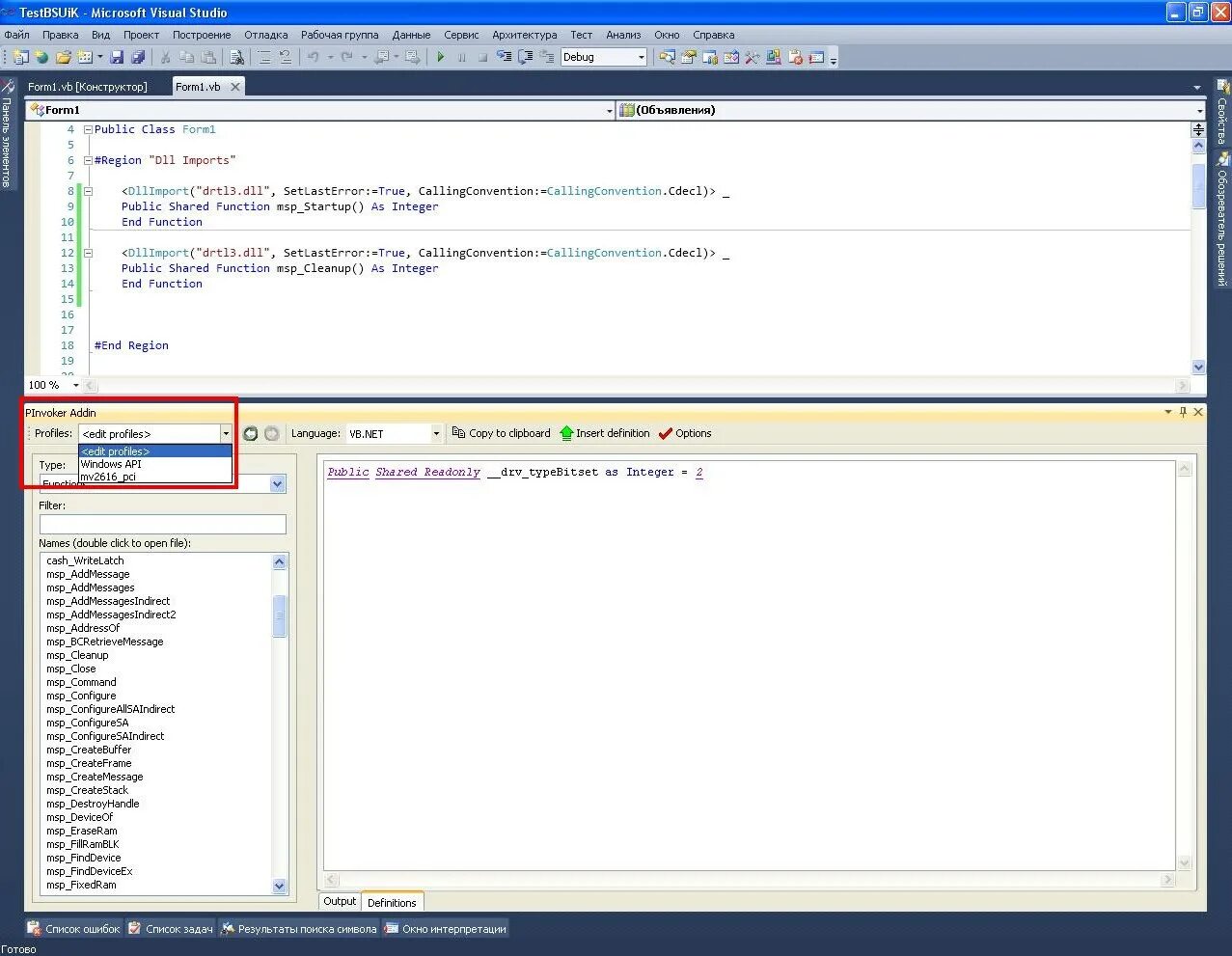Open the 100 % zoom dropdown

[x=76, y=385]
